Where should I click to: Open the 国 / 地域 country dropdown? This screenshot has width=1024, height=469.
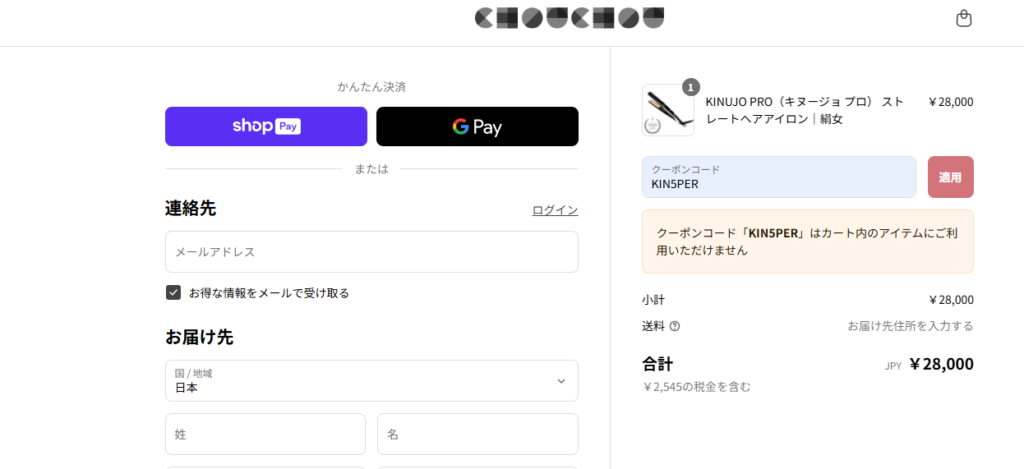[372, 381]
